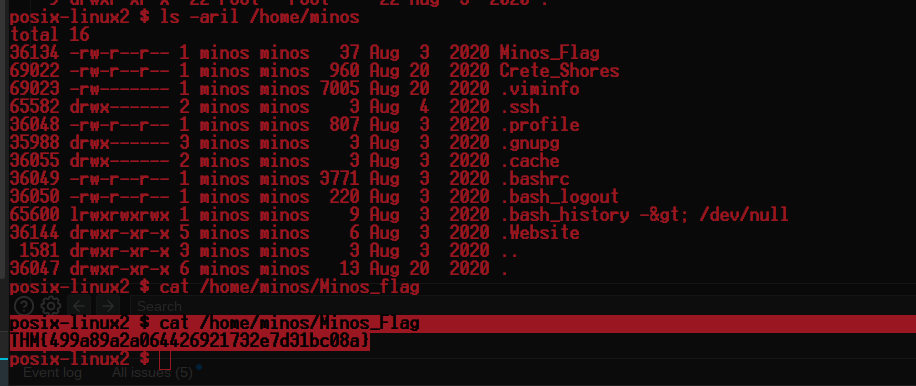Click file size 7005 on the .viminfo row

339,89
